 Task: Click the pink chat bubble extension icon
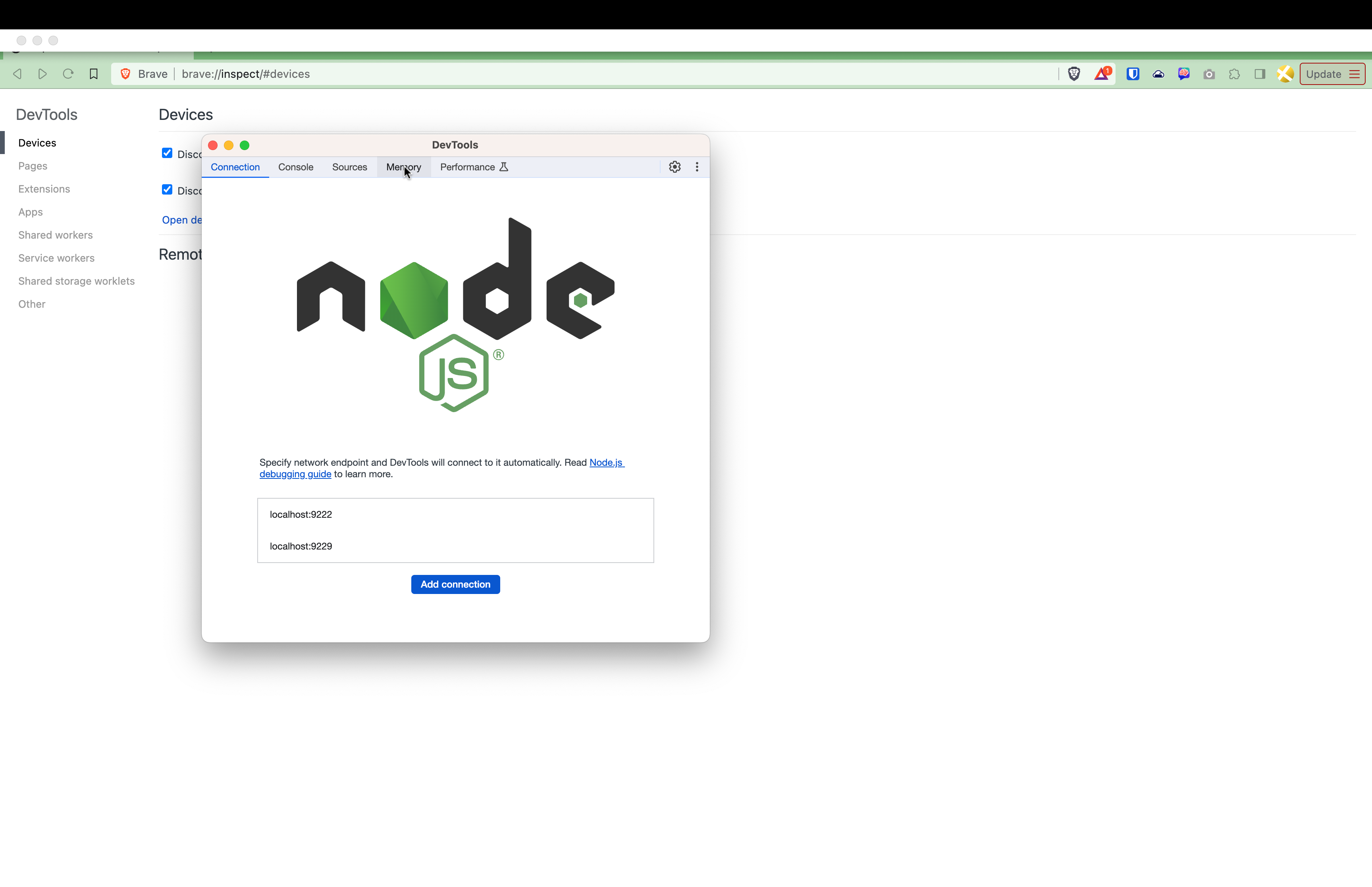click(1184, 74)
